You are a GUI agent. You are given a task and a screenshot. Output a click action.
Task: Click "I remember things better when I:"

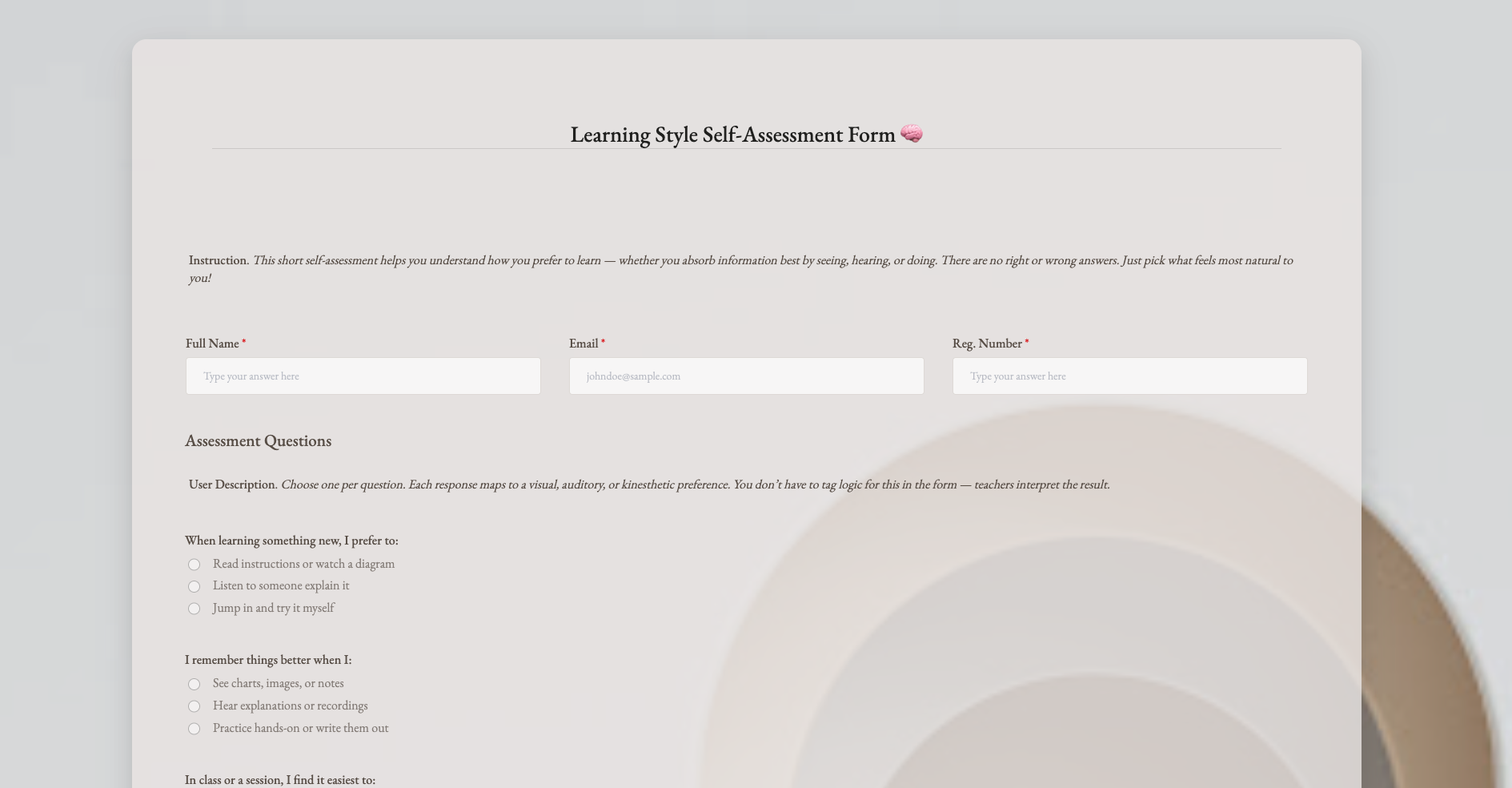pyautogui.click(x=269, y=660)
